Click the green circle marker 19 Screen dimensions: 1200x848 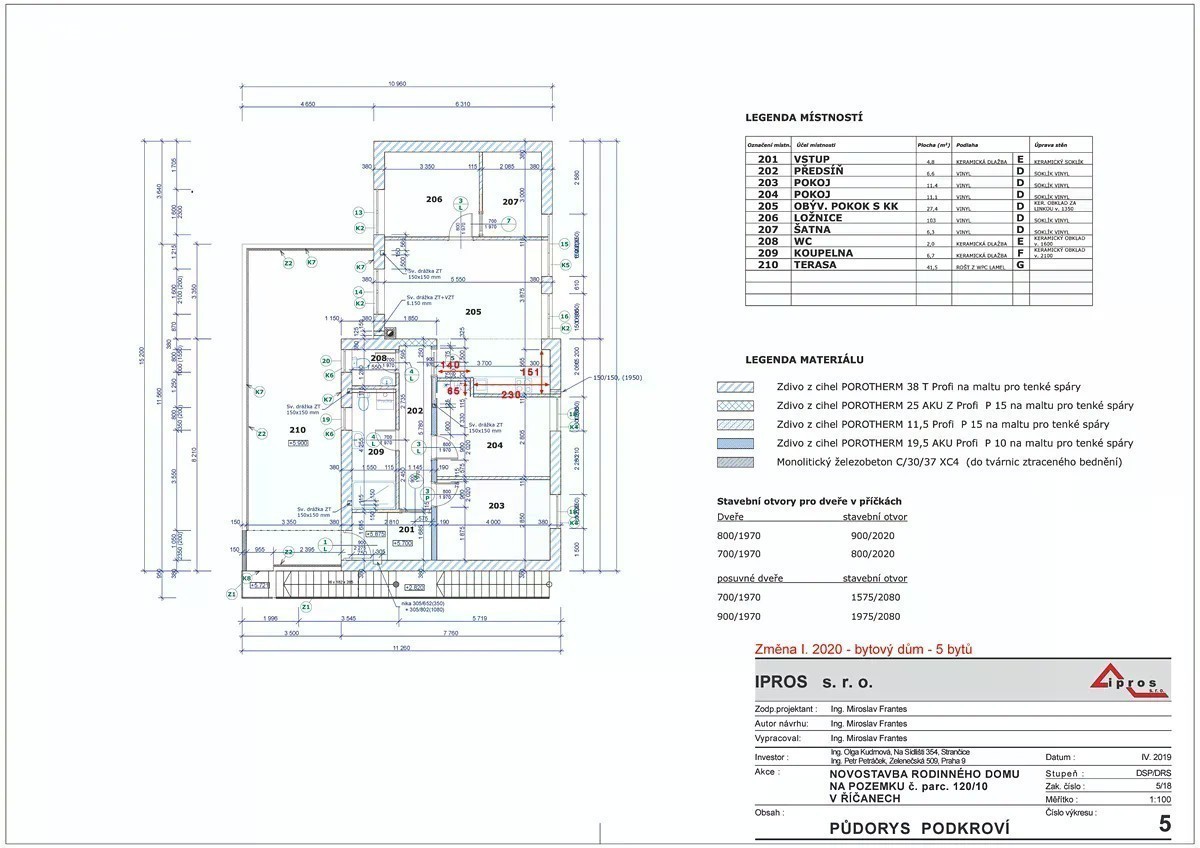click(326, 419)
